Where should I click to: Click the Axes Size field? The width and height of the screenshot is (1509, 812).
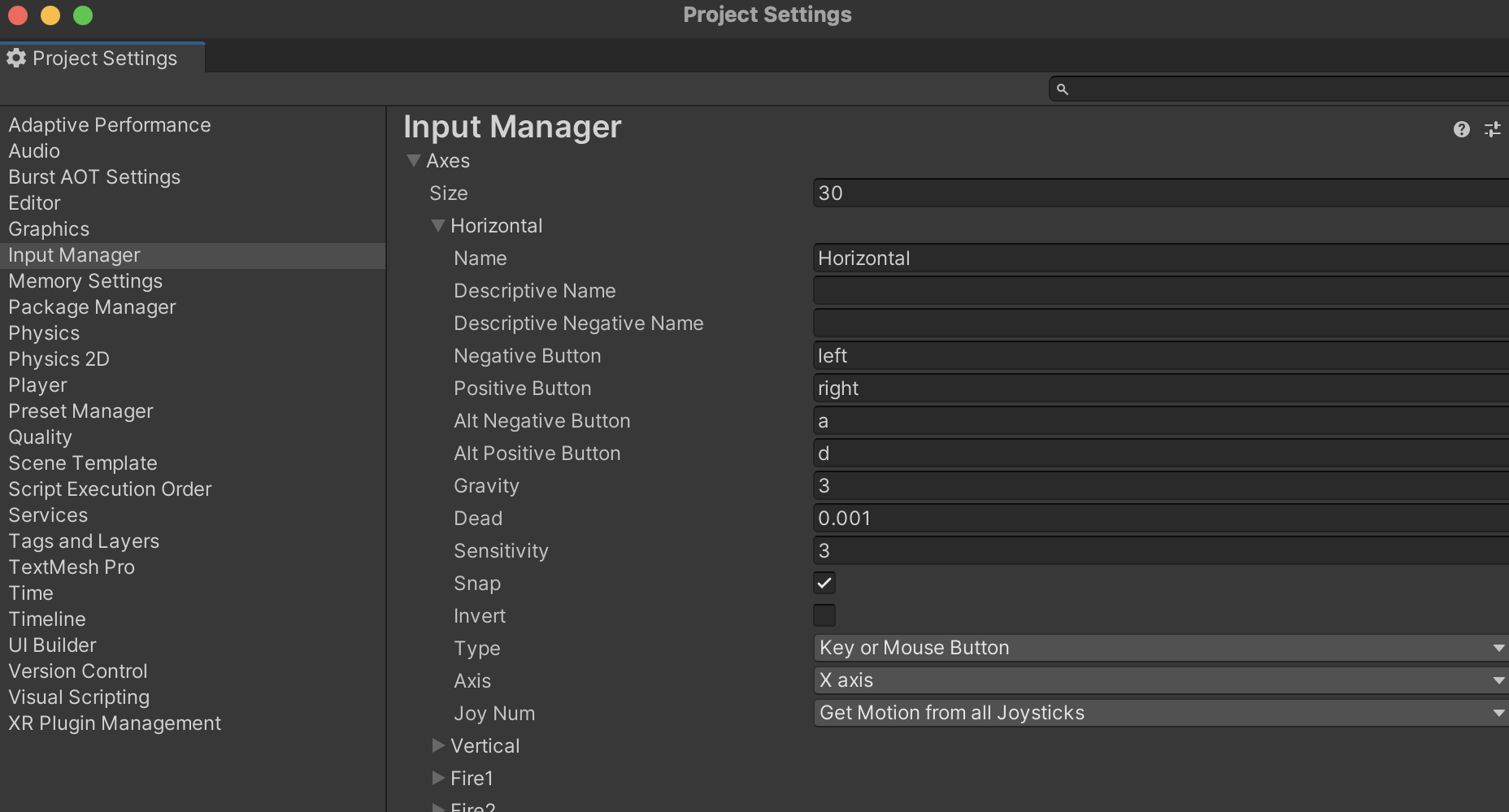pos(1161,193)
